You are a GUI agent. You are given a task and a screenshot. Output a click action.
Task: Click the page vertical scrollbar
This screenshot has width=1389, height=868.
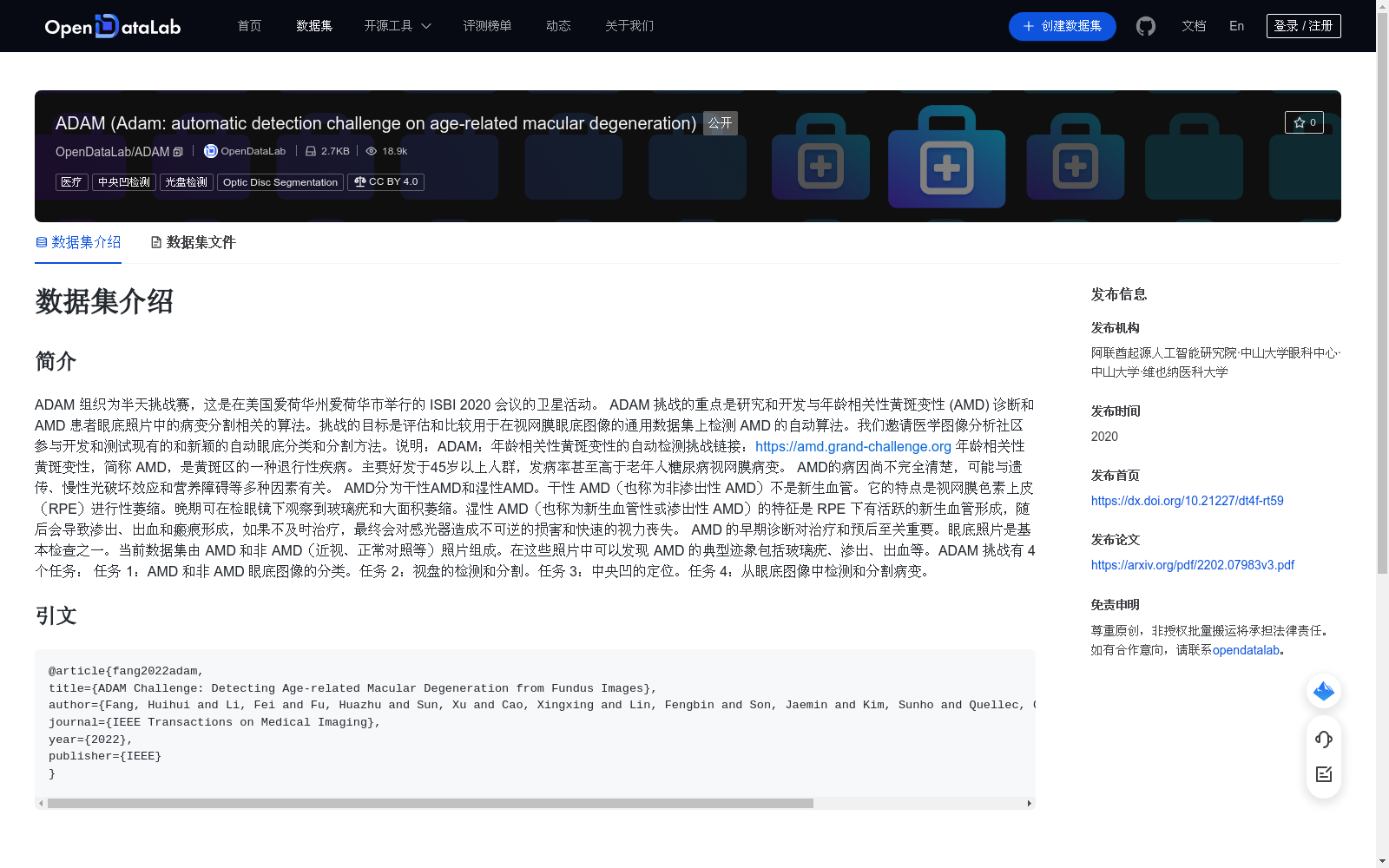[1382, 293]
